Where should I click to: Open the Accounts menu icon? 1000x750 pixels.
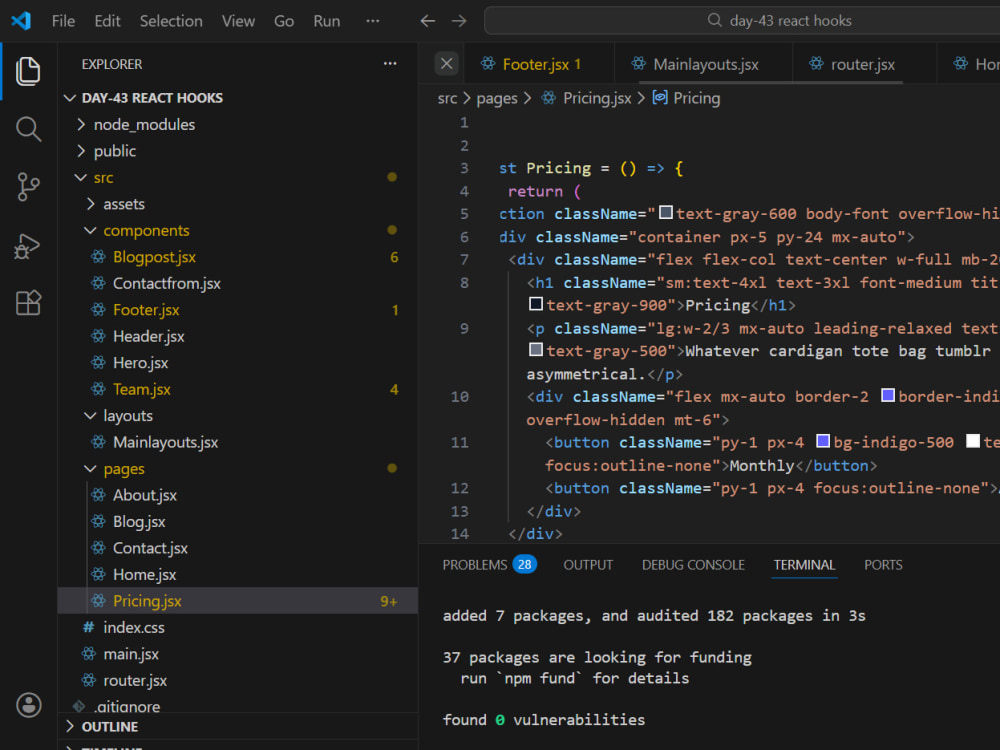(x=29, y=705)
